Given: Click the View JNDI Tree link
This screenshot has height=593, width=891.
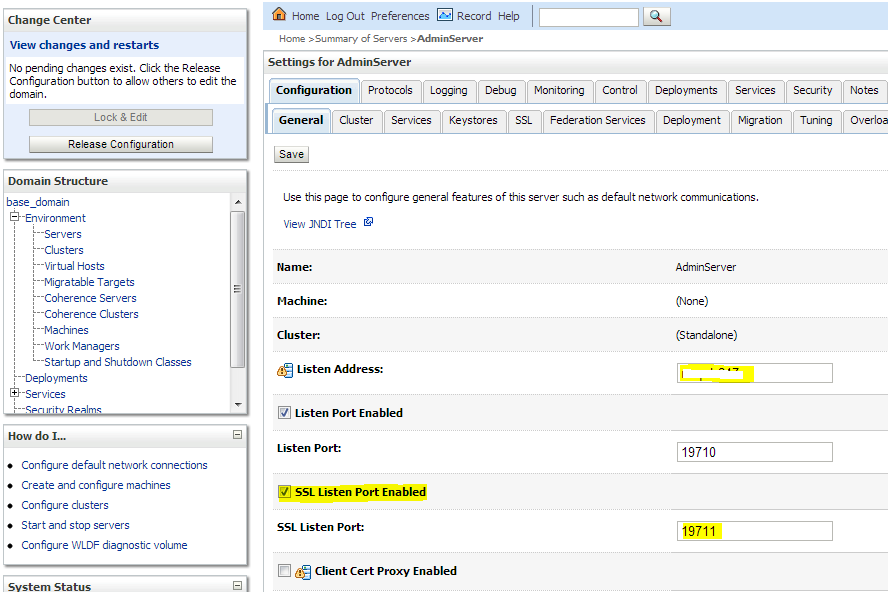Looking at the screenshot, I should 320,224.
